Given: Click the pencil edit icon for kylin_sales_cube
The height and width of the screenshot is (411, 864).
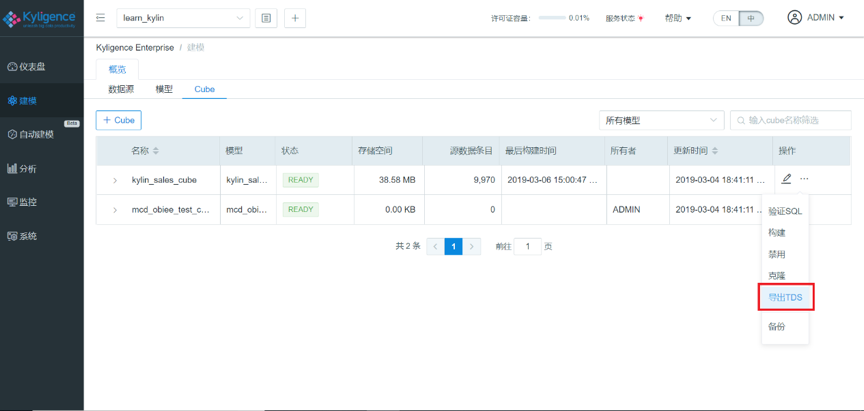Looking at the screenshot, I should coord(786,179).
